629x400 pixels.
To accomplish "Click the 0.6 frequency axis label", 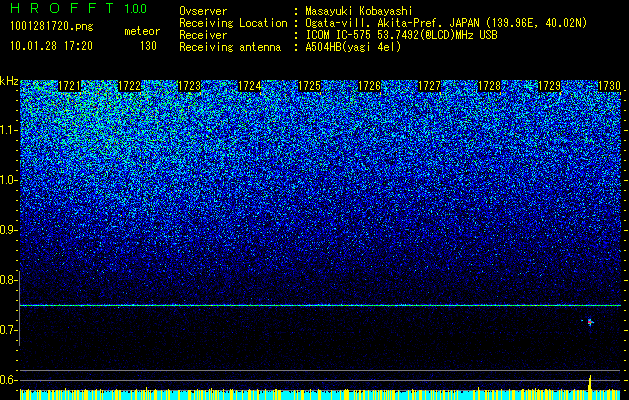I will [x=8, y=380].
